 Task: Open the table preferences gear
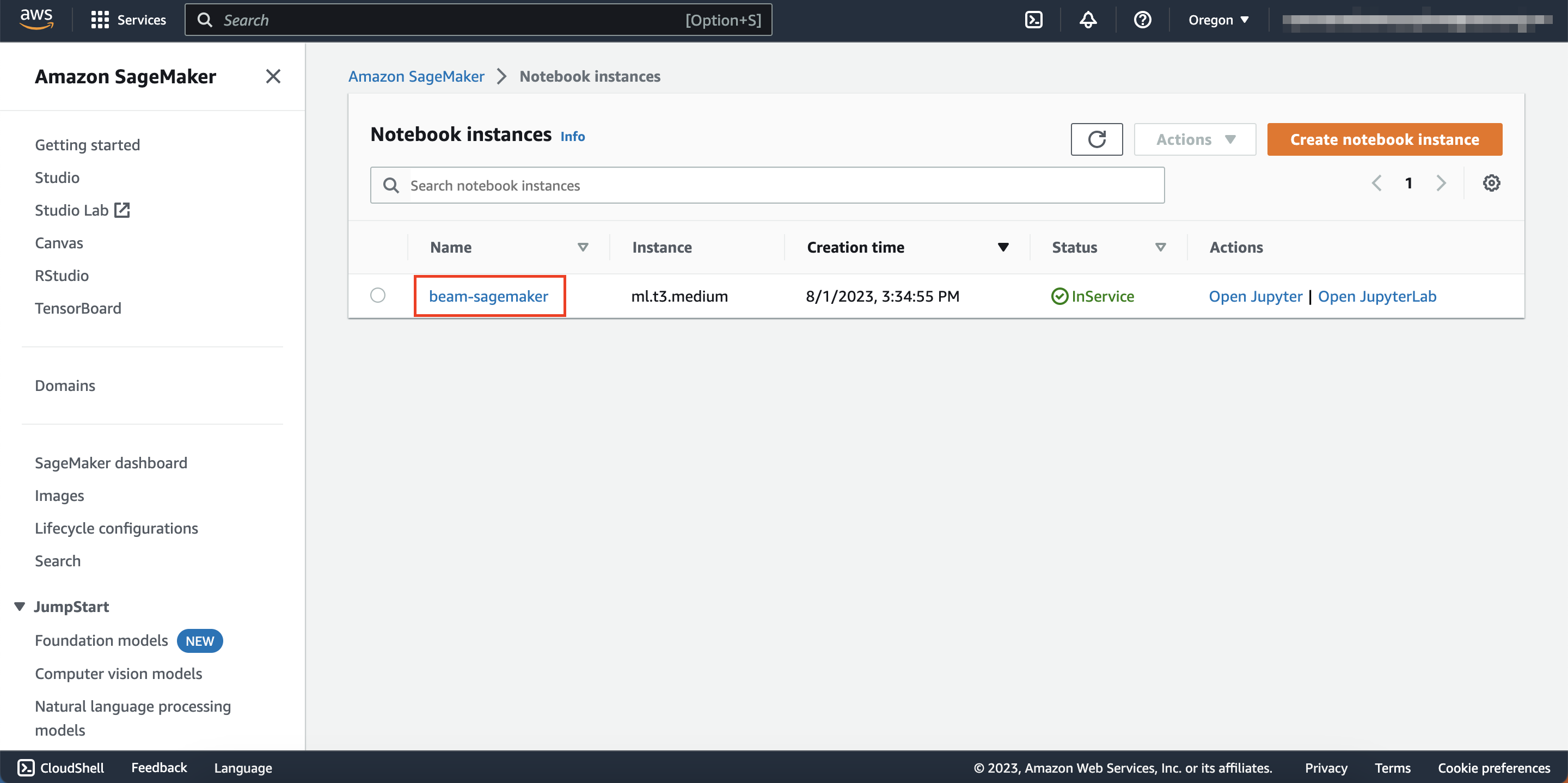pos(1491,182)
